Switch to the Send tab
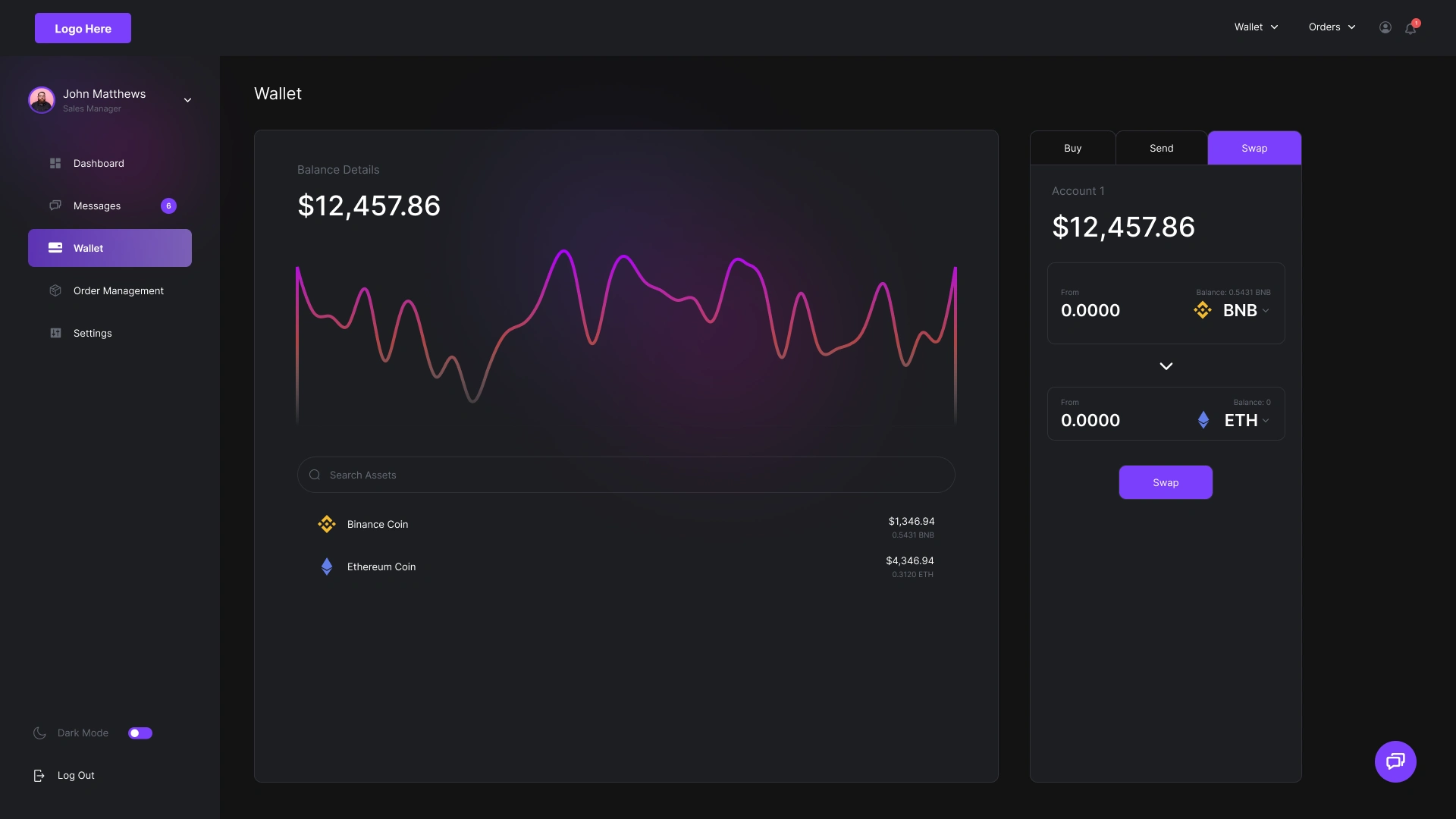Image resolution: width=1456 pixels, height=819 pixels. coord(1161,148)
